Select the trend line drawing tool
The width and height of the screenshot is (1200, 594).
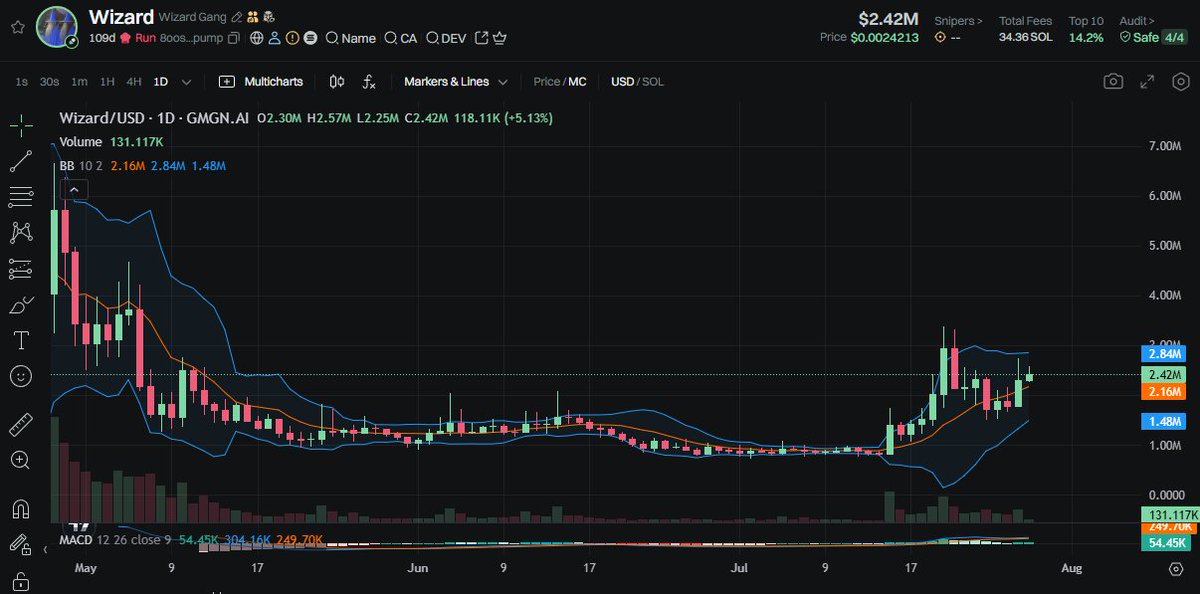pos(20,161)
